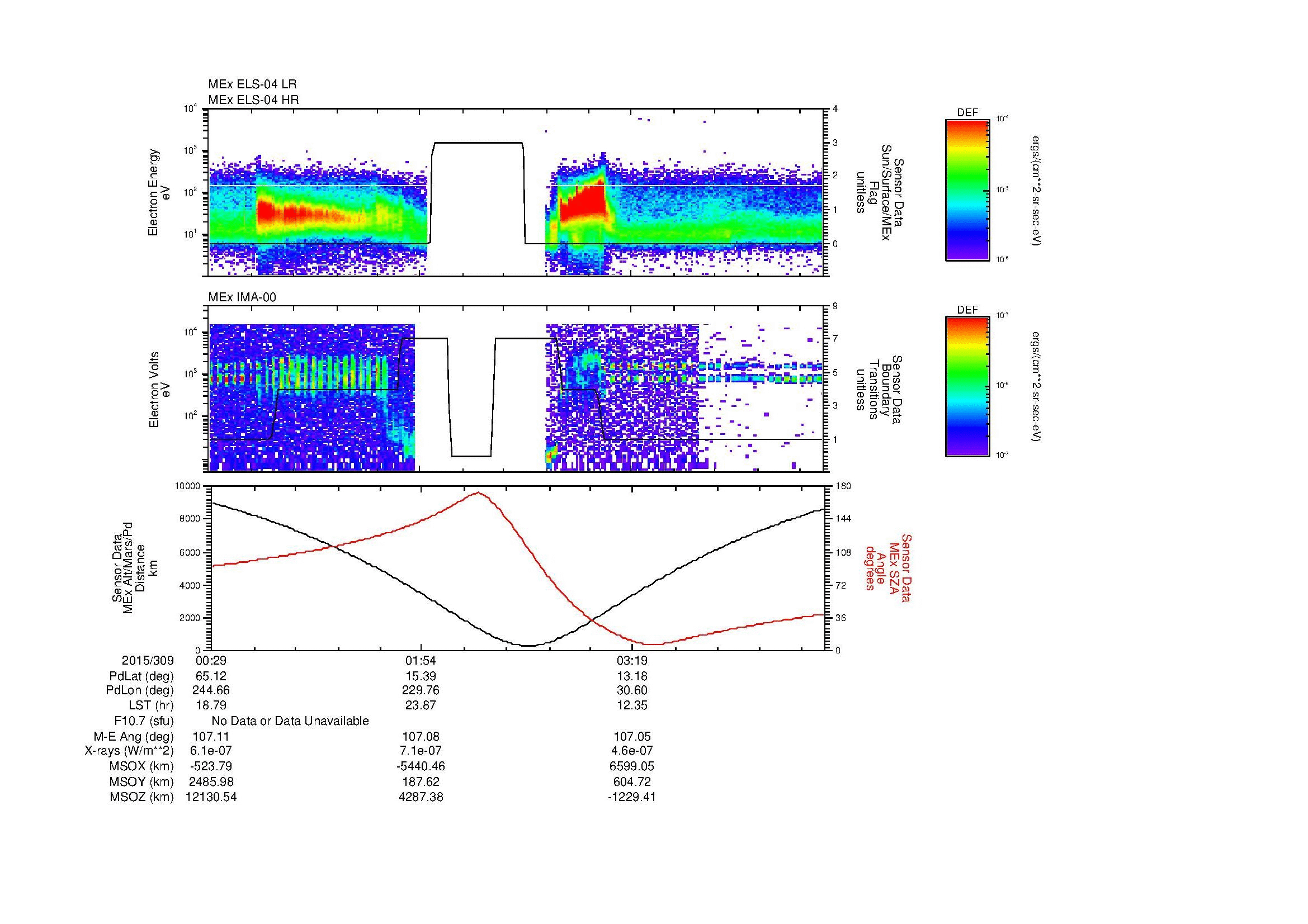Click 'No Data or Data Unavailable' text
The image size is (1308, 924).
click(x=290, y=721)
